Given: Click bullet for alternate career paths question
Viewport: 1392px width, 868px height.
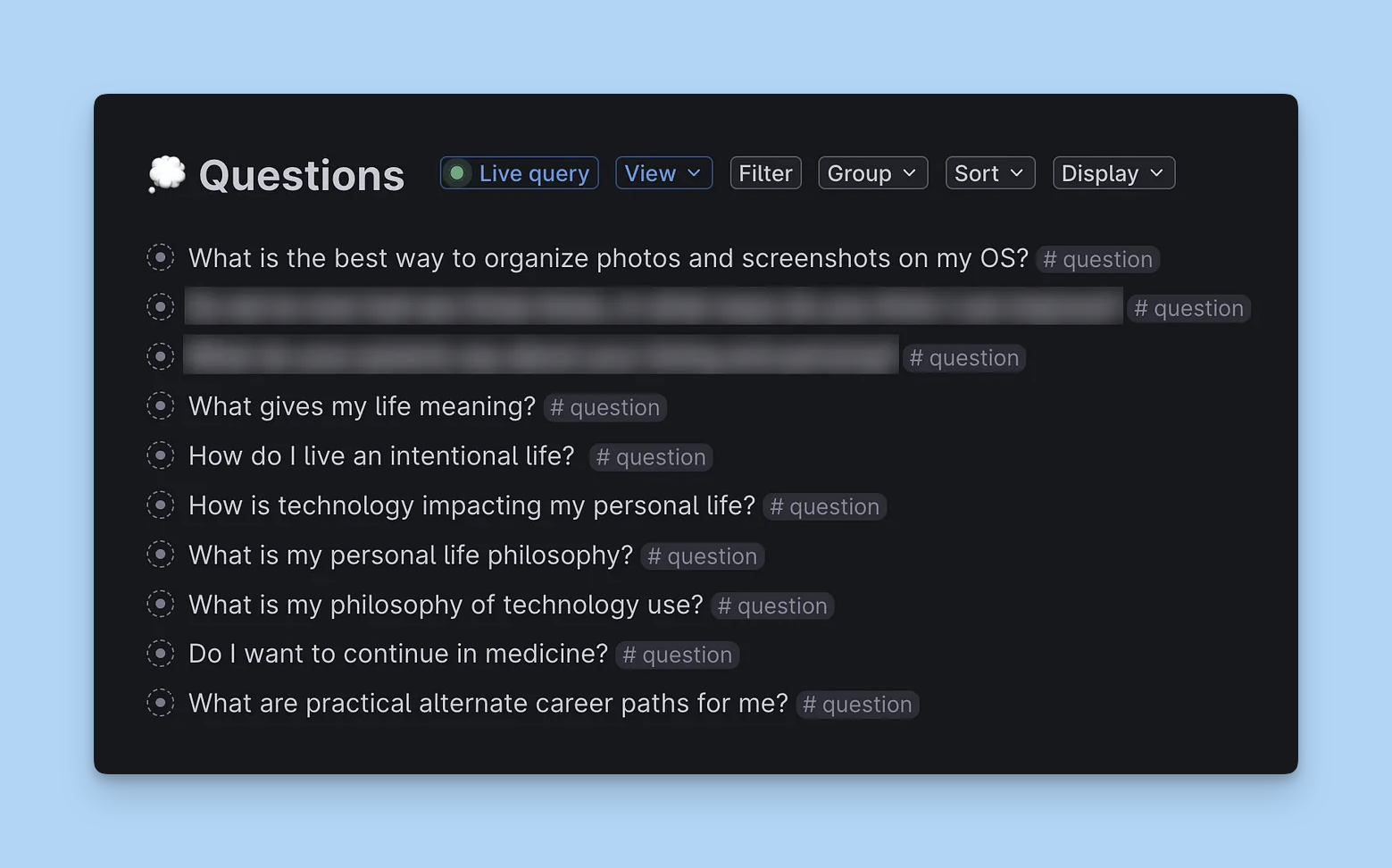Looking at the screenshot, I should coord(160,703).
